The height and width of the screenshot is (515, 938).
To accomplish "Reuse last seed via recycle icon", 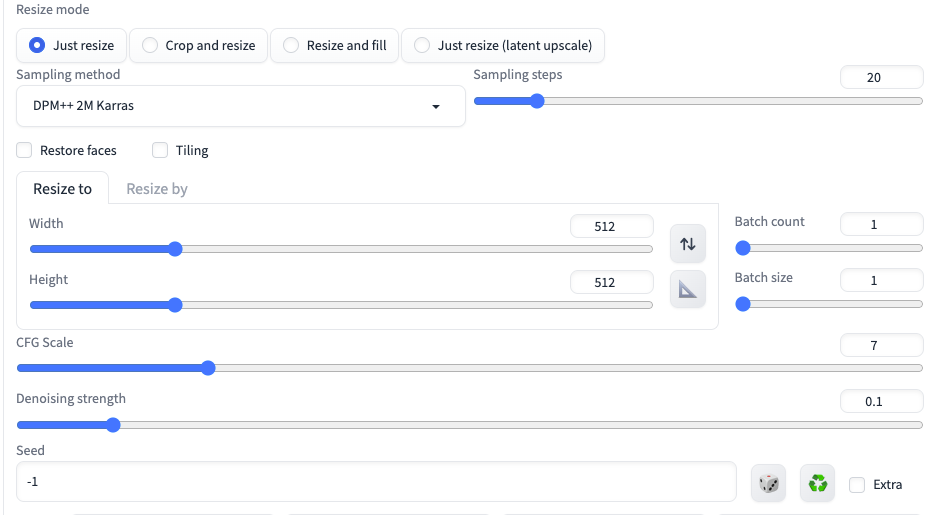I will click(x=817, y=483).
